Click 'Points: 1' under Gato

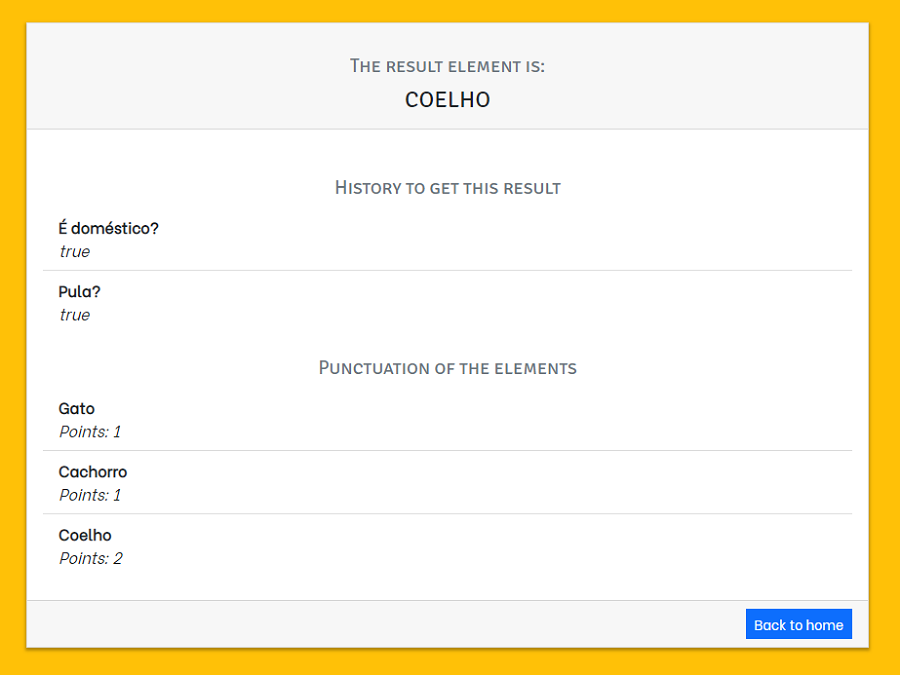[89, 432]
